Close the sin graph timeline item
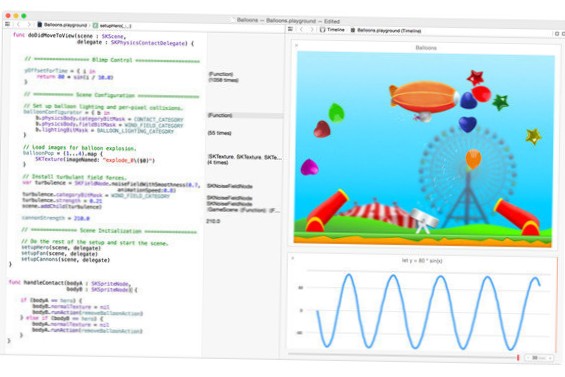This screenshot has width=565, height=377. 292,258
